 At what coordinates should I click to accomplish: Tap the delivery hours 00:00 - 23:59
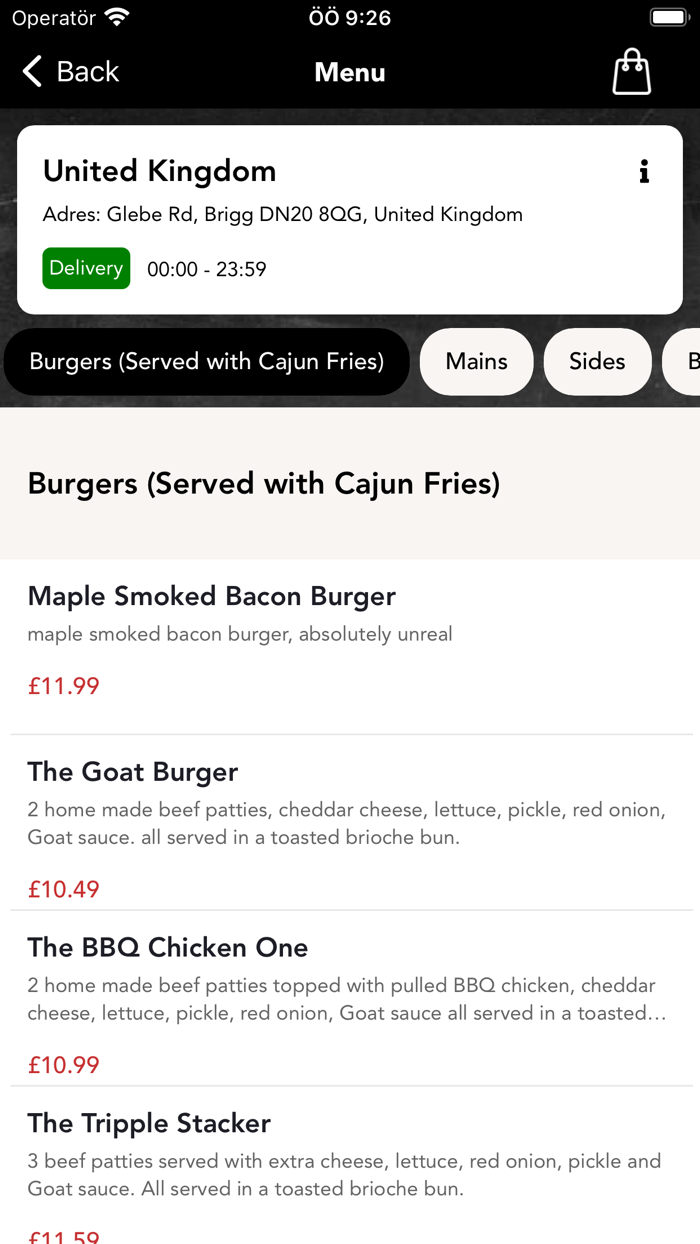click(206, 268)
